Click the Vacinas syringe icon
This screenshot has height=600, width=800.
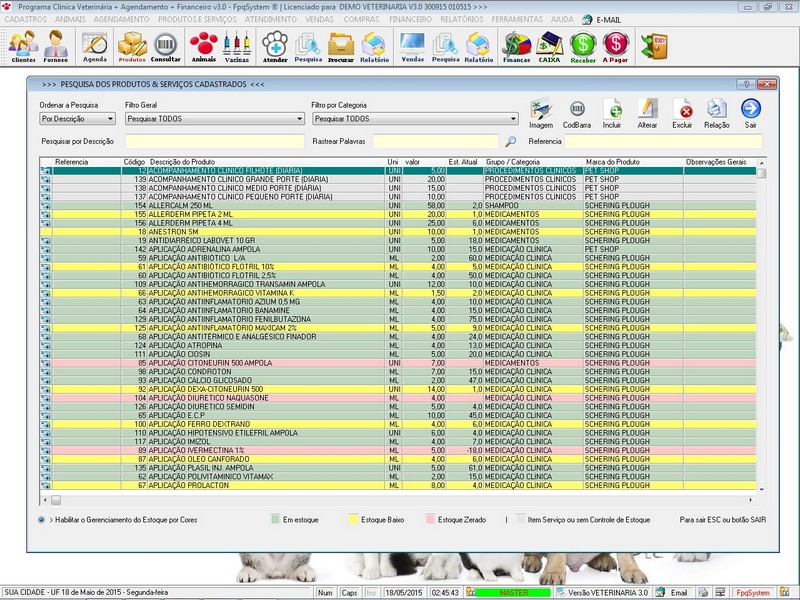[x=237, y=44]
